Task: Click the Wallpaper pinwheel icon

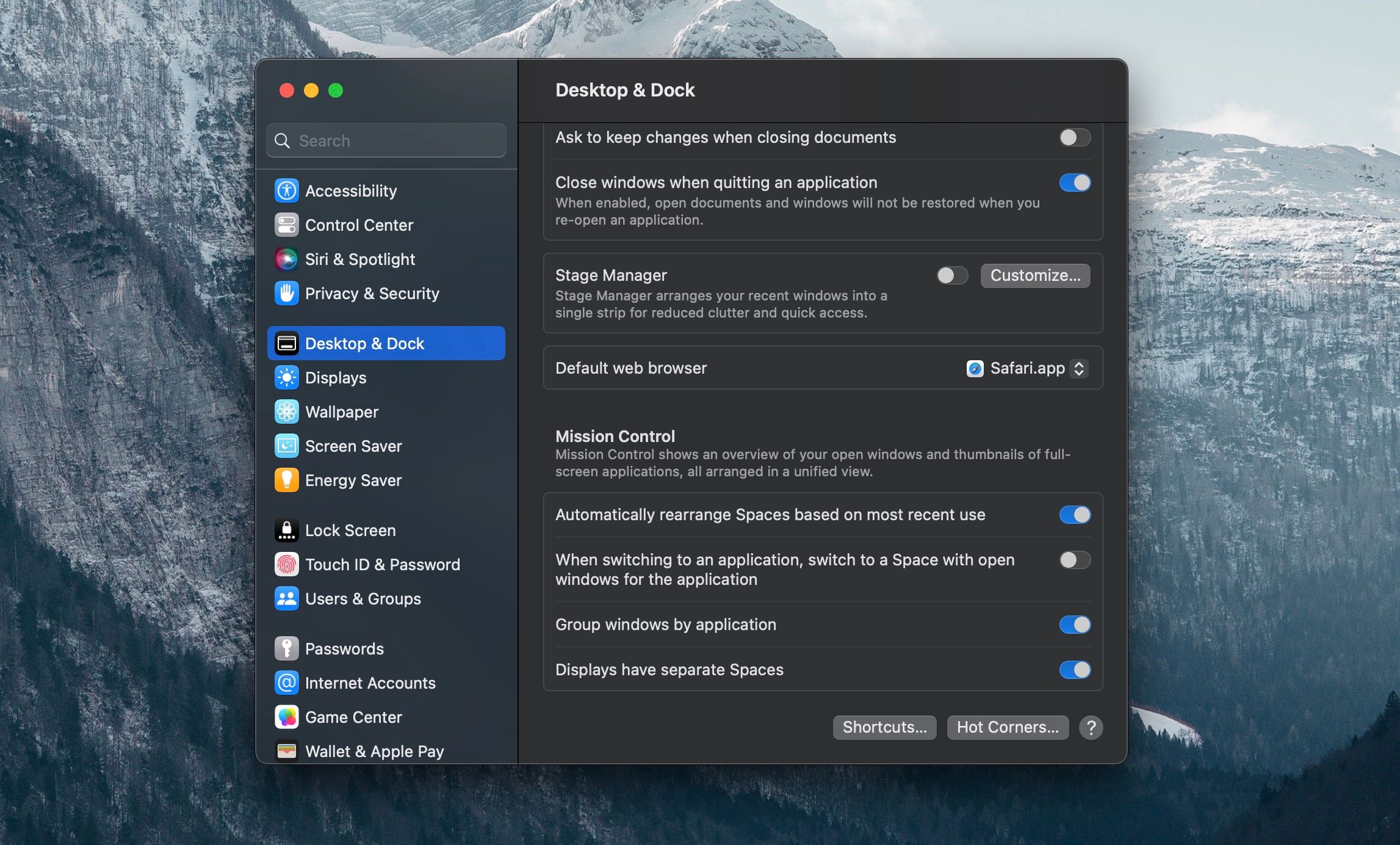Action: click(x=287, y=412)
